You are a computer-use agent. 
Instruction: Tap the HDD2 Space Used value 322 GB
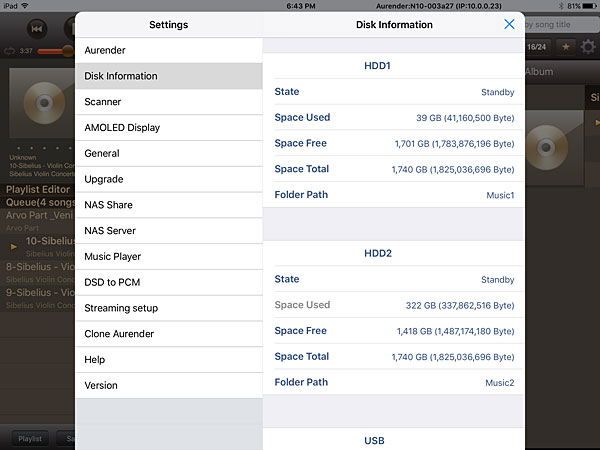(460, 305)
